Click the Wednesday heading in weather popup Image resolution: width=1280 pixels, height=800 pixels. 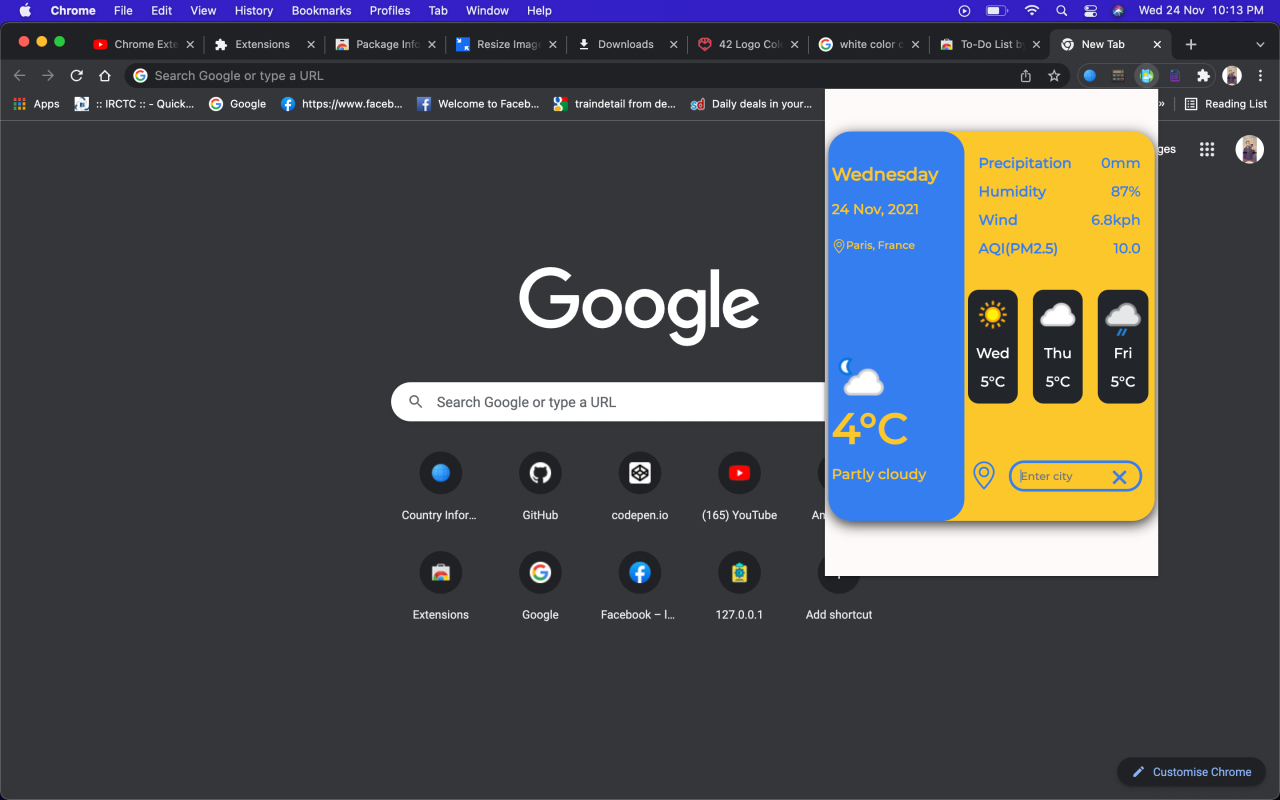coord(885,174)
